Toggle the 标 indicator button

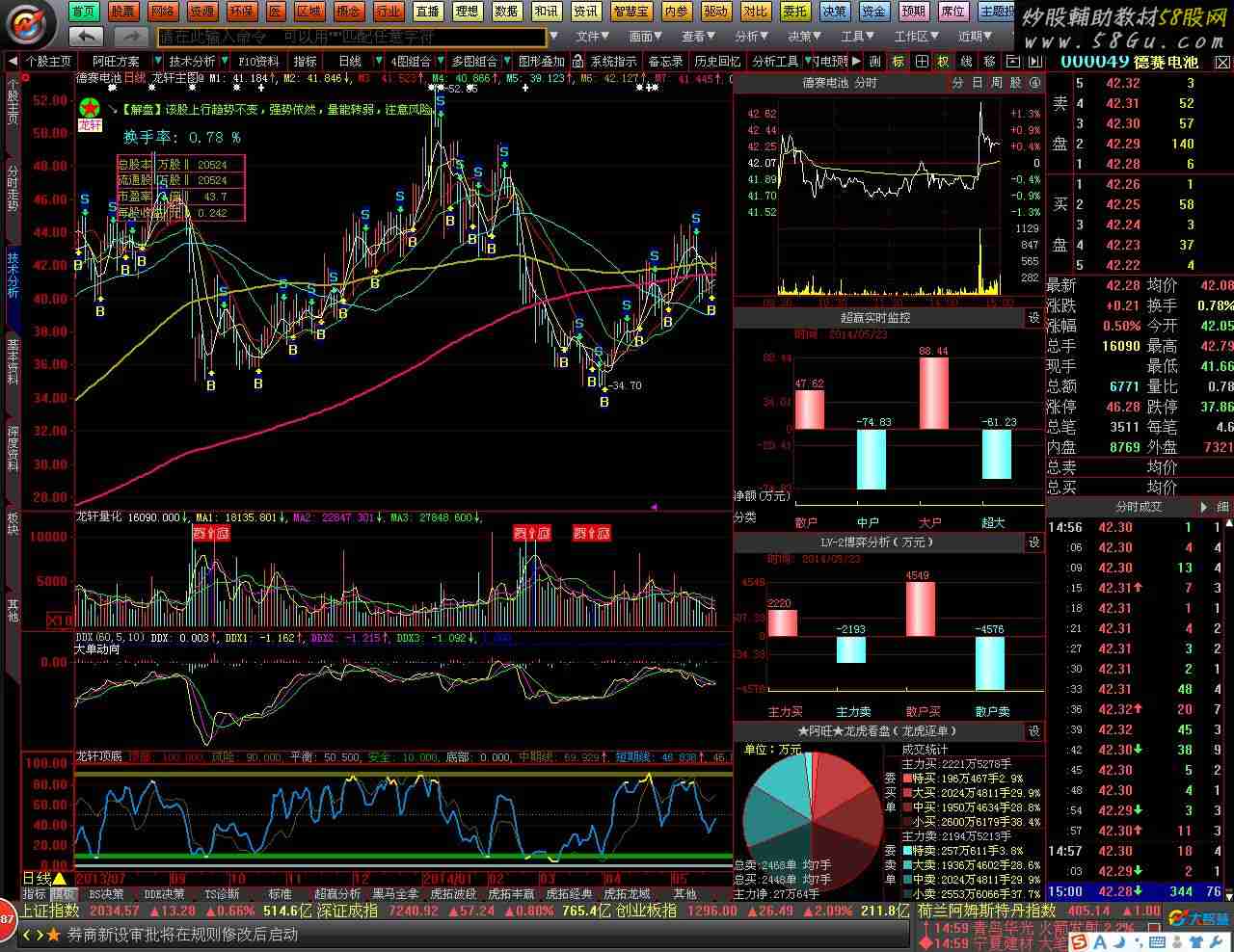[899, 61]
